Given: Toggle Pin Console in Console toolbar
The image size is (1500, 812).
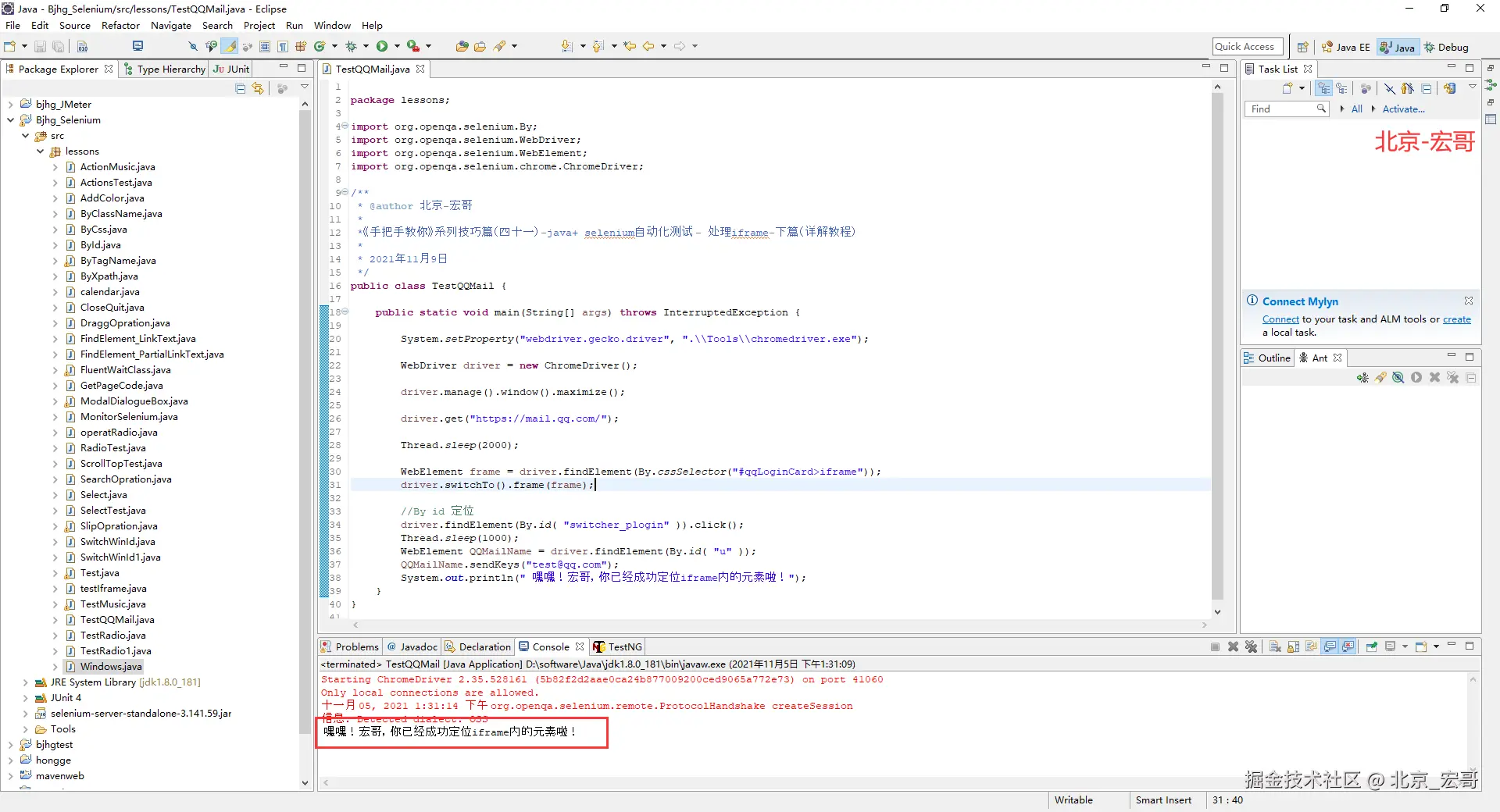Looking at the screenshot, I should [x=1372, y=646].
